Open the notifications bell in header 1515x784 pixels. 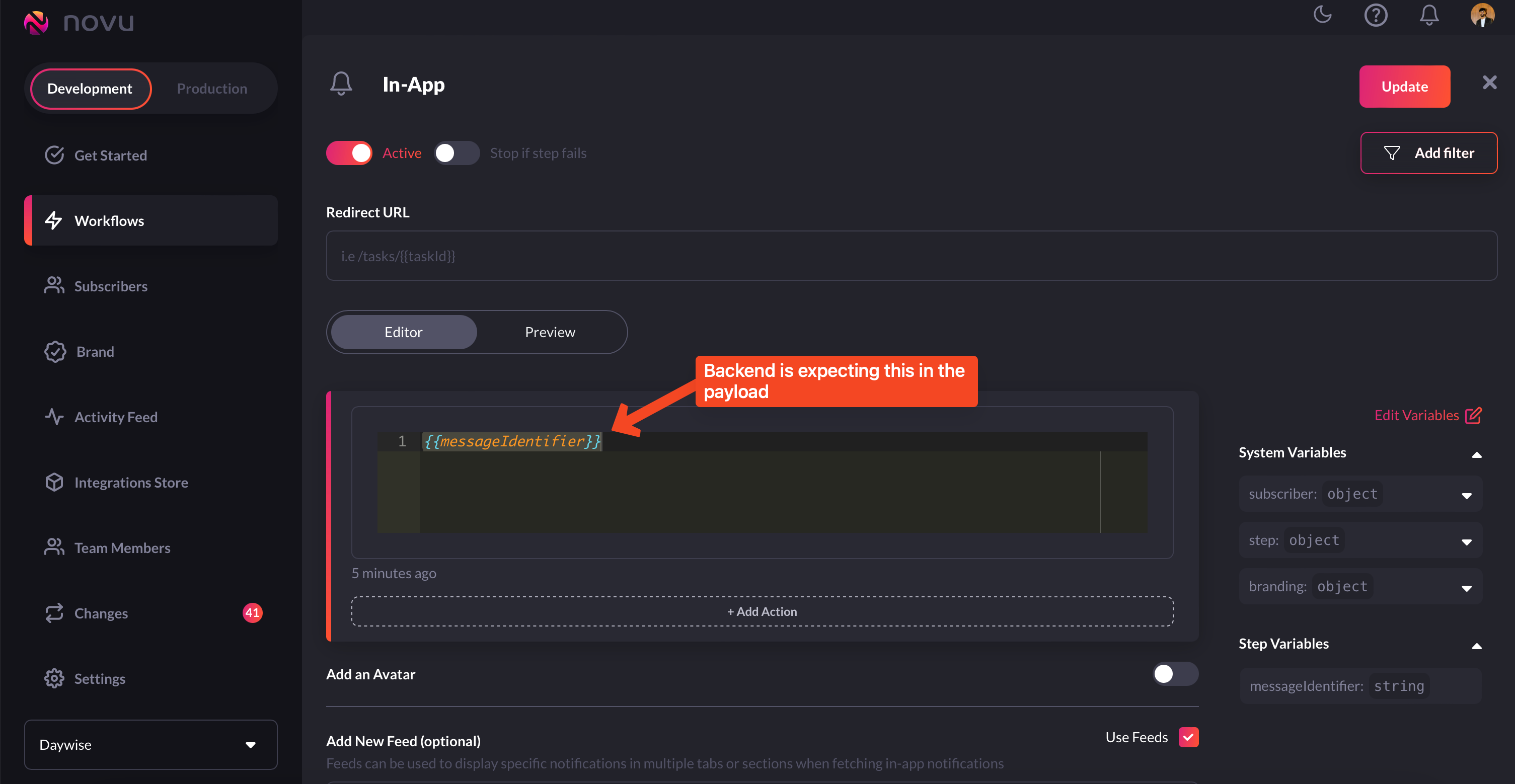pyautogui.click(x=1429, y=15)
